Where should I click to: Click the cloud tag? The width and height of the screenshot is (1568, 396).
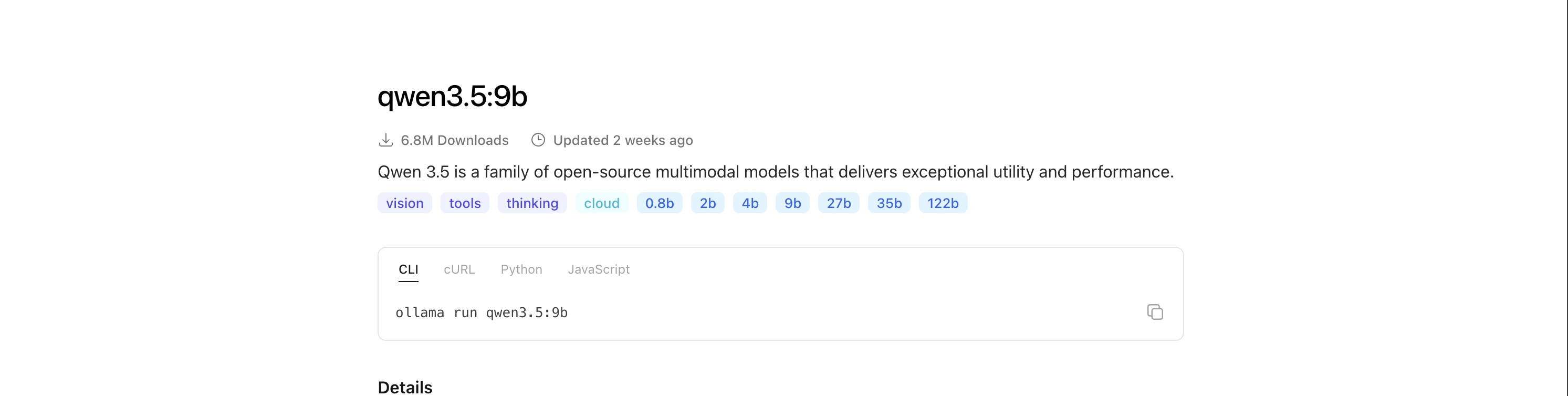(x=601, y=203)
